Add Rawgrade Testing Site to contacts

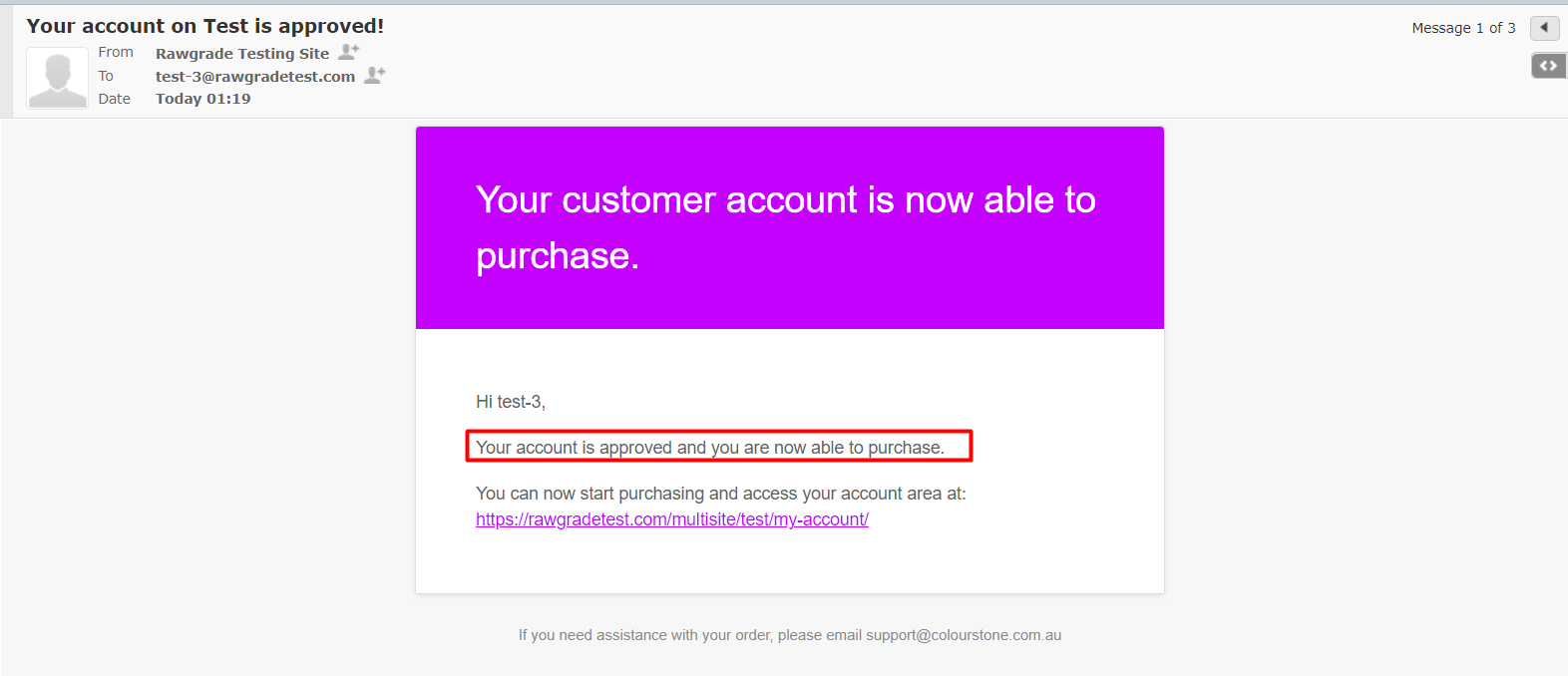coord(348,52)
